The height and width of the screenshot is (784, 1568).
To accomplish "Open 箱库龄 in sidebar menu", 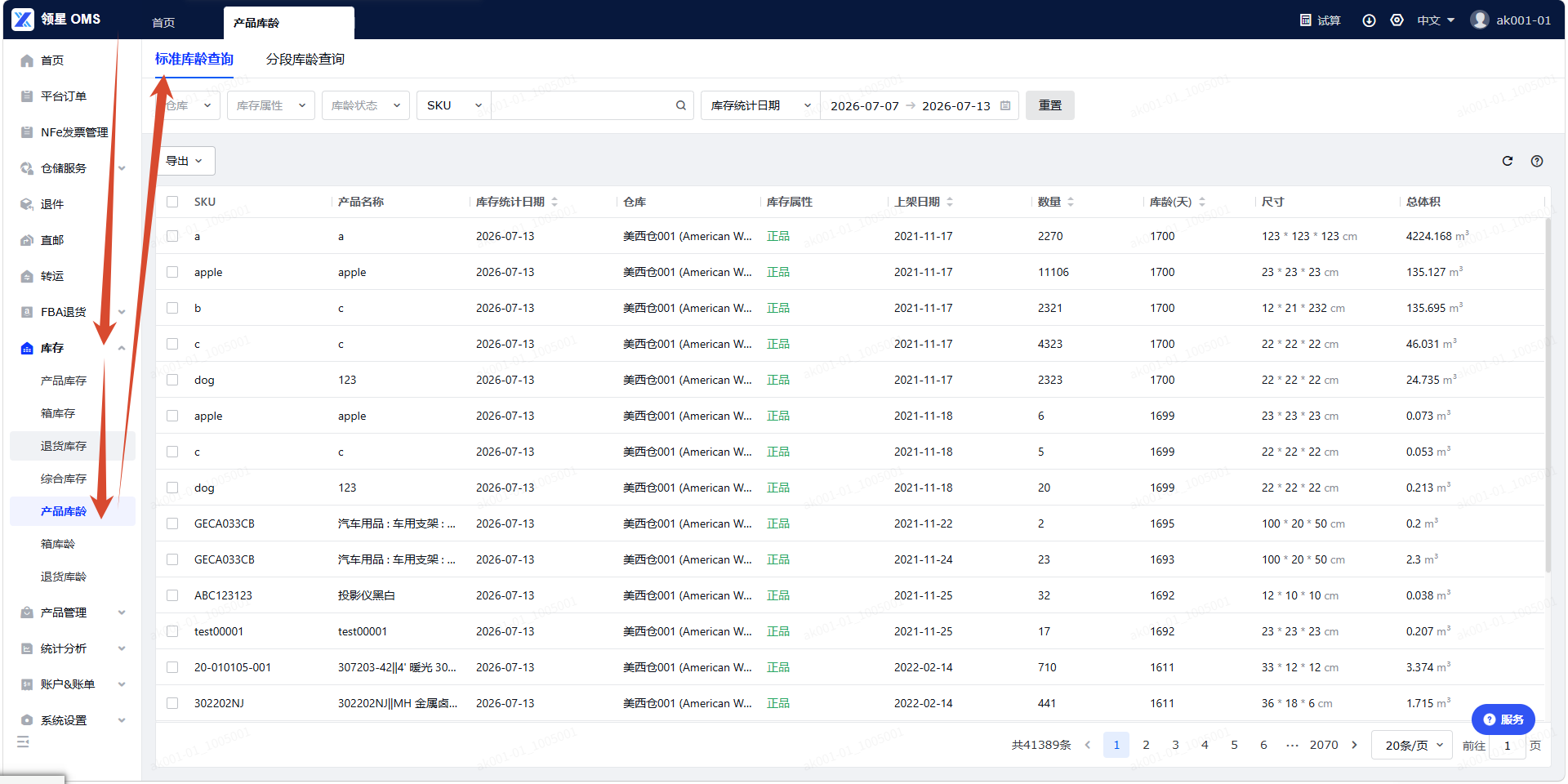I will tap(58, 544).
